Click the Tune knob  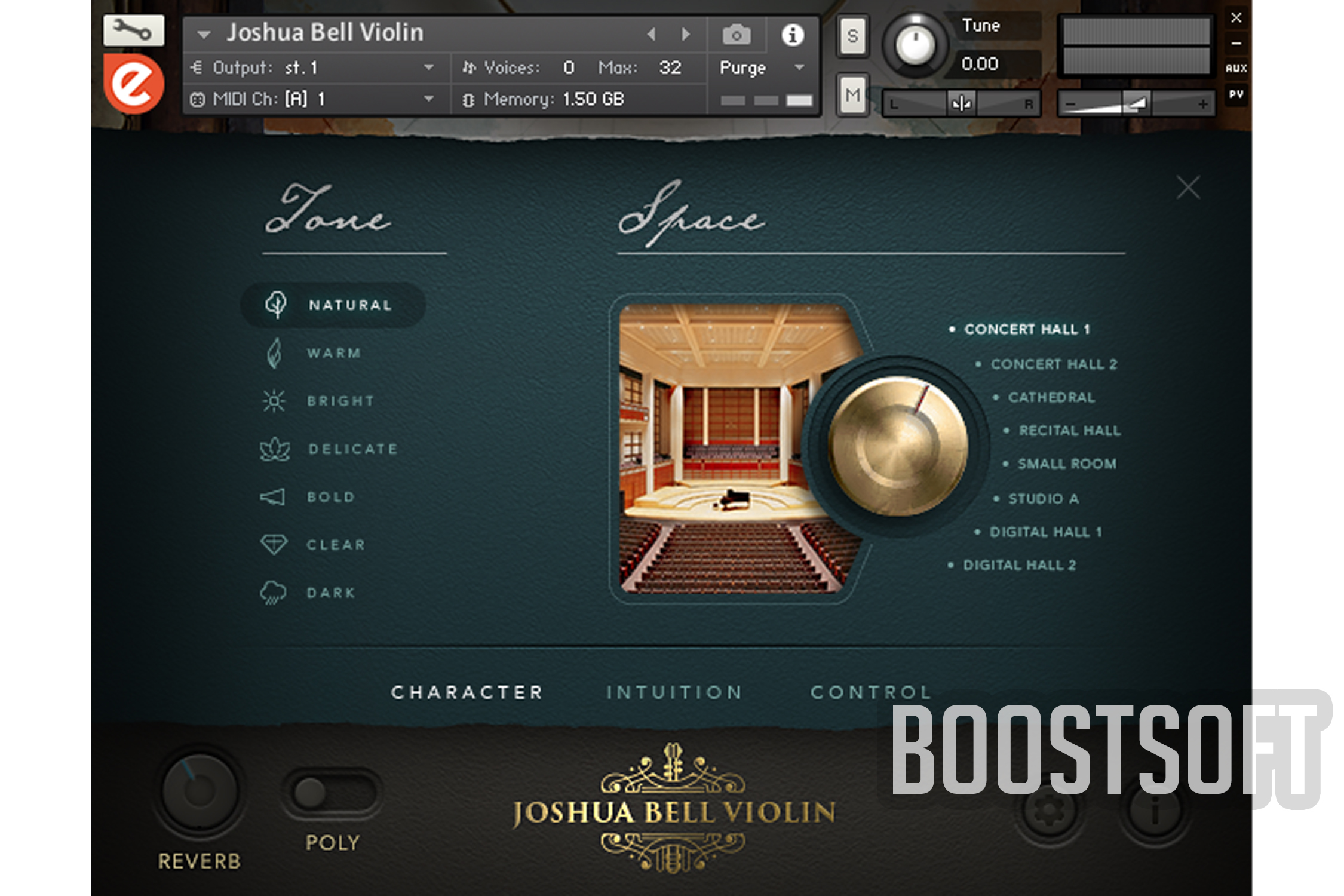pyautogui.click(x=915, y=45)
